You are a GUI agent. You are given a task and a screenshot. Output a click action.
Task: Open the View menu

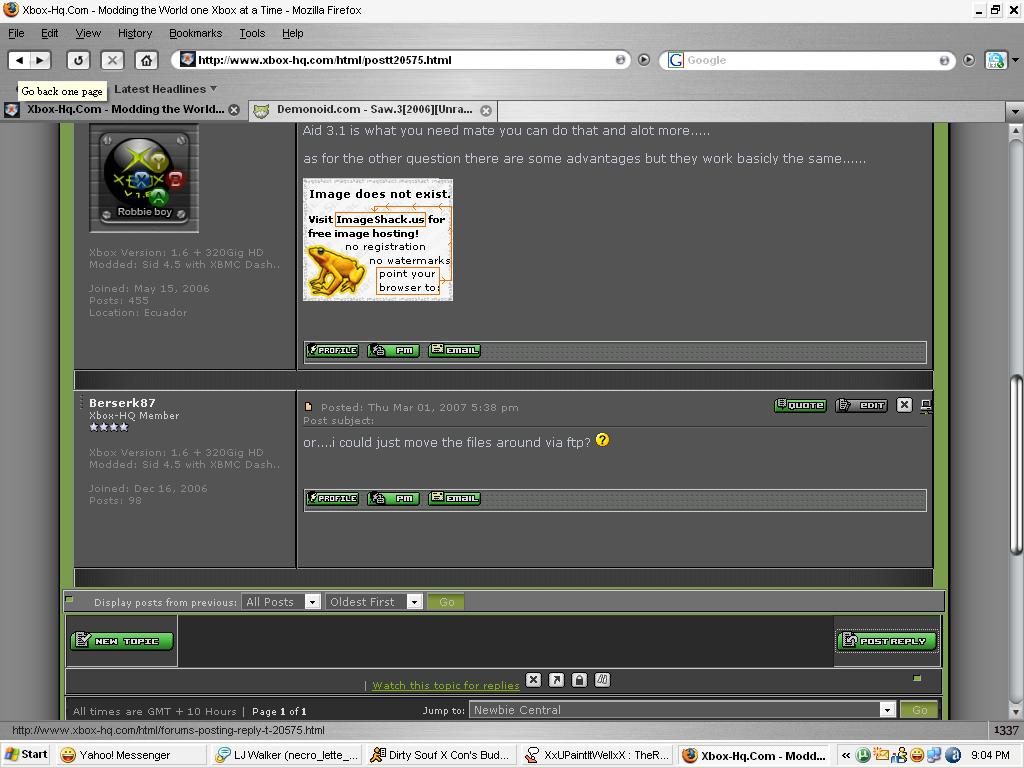click(x=88, y=33)
